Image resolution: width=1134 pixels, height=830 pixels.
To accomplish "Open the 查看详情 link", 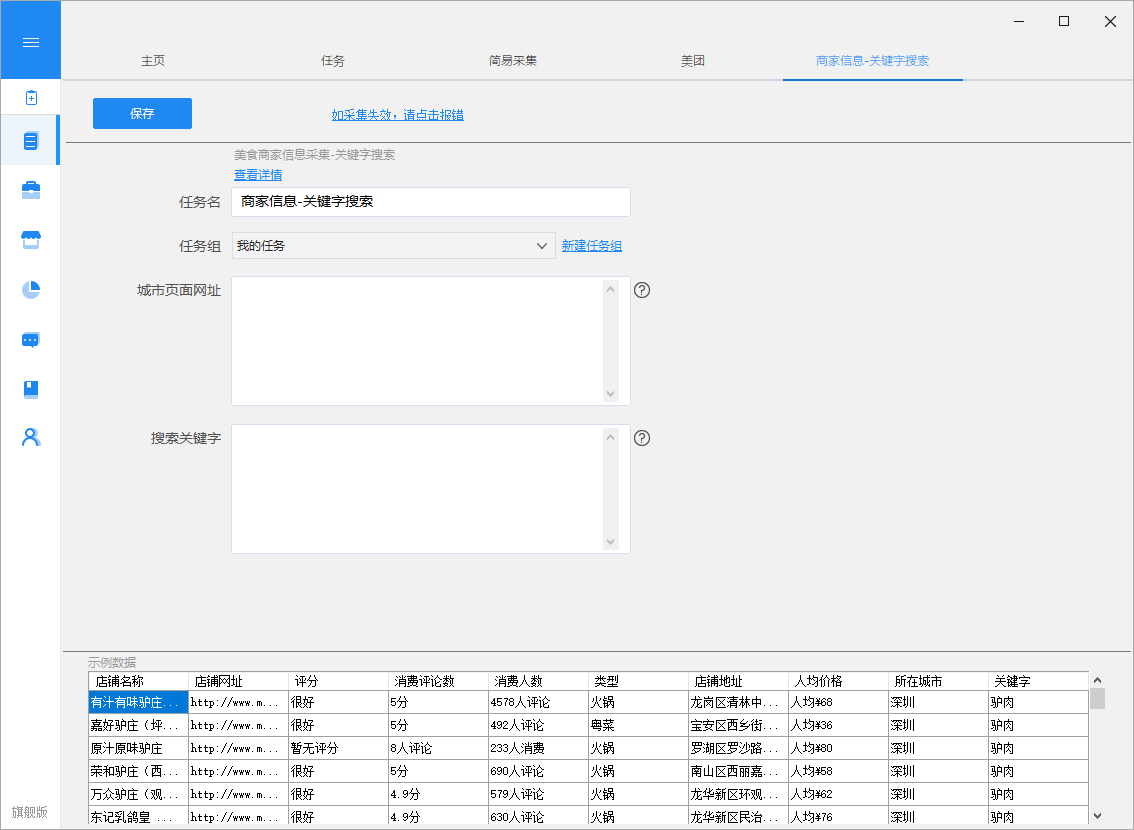I will (x=258, y=175).
